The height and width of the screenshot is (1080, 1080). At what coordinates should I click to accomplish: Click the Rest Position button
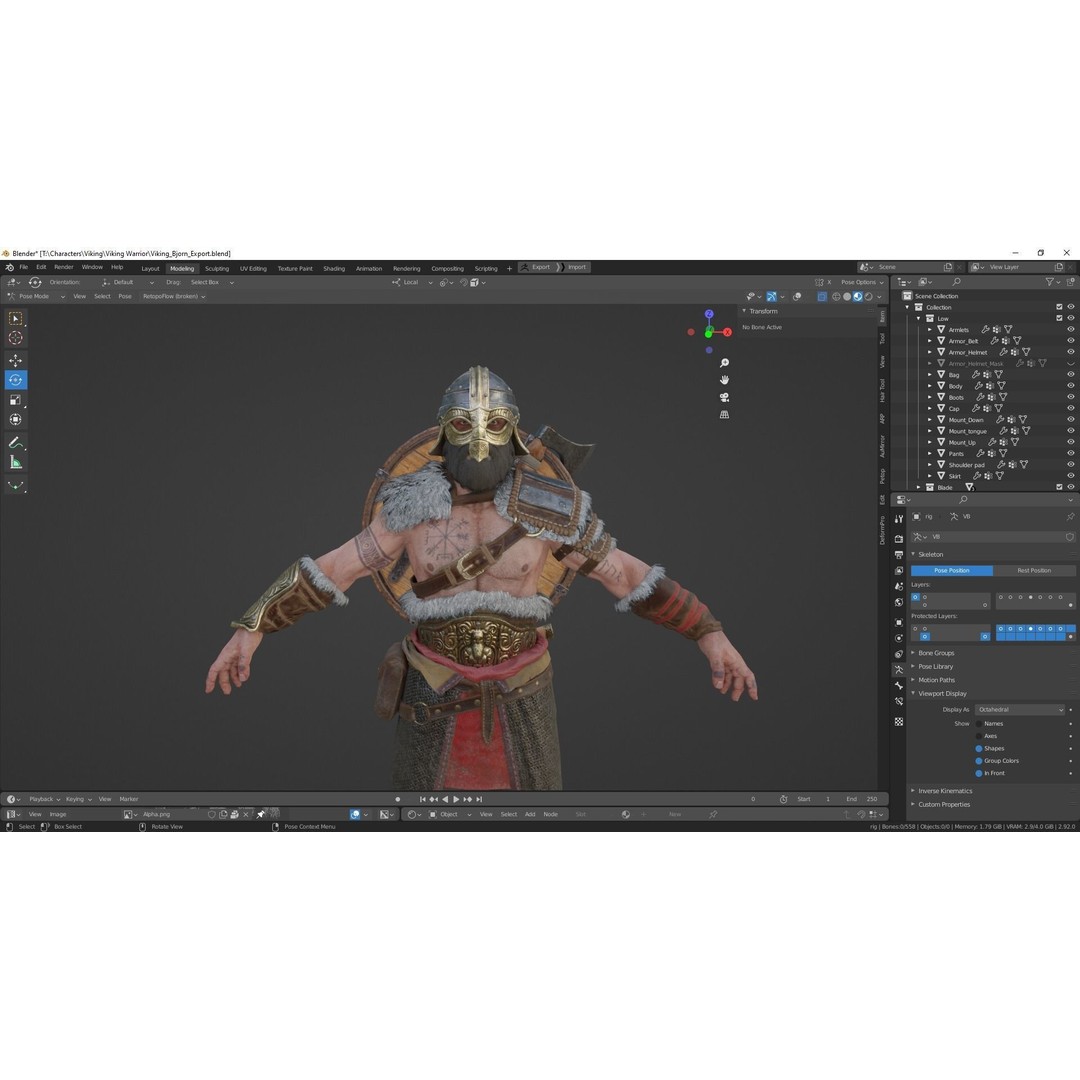point(1034,570)
